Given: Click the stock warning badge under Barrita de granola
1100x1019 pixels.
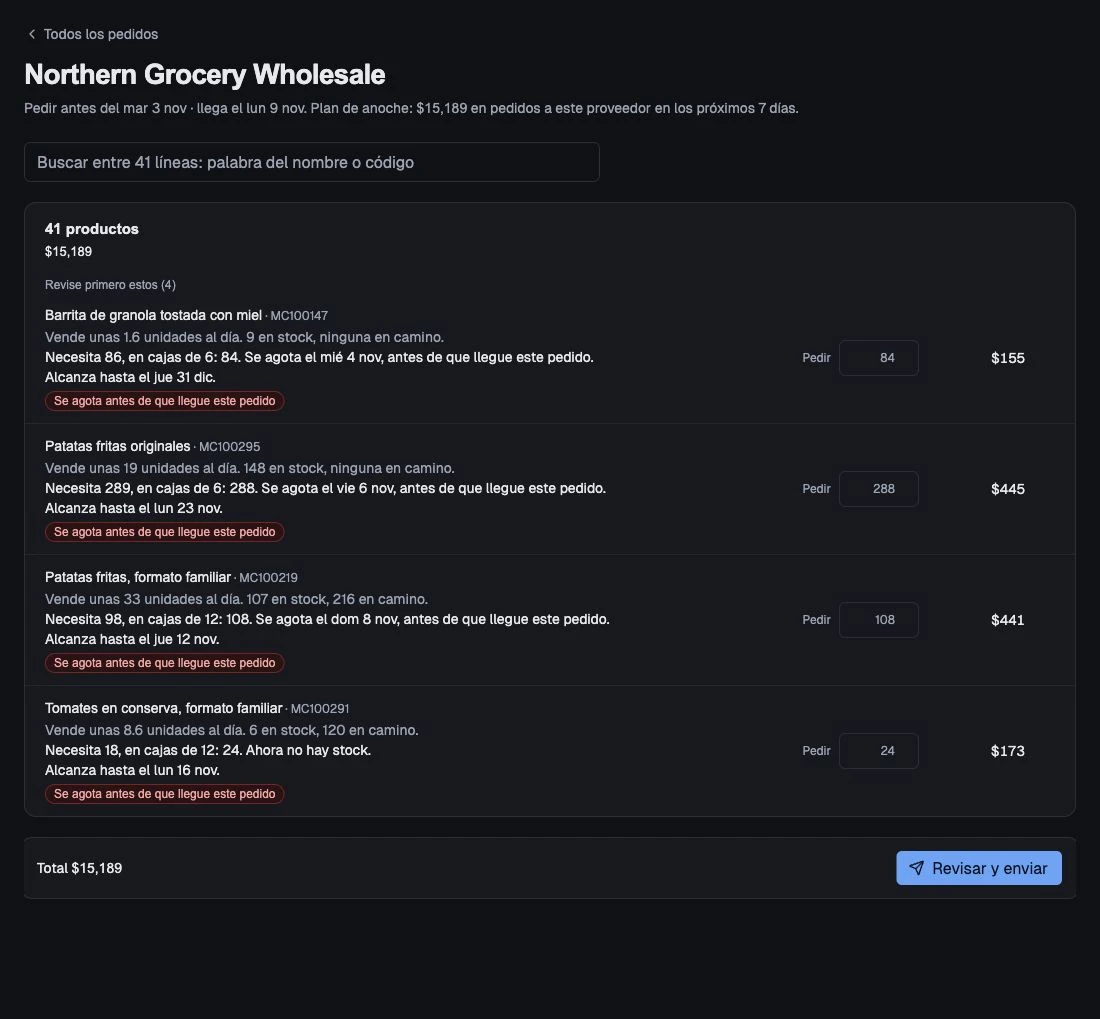Looking at the screenshot, I should (x=164, y=401).
